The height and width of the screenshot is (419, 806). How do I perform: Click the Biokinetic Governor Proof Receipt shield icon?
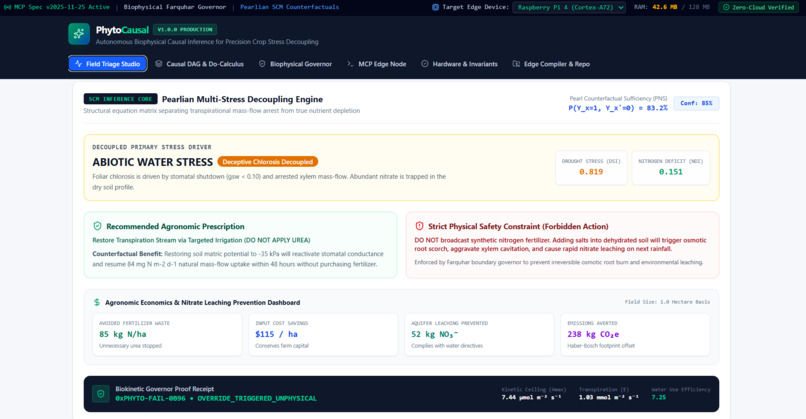[101, 394]
